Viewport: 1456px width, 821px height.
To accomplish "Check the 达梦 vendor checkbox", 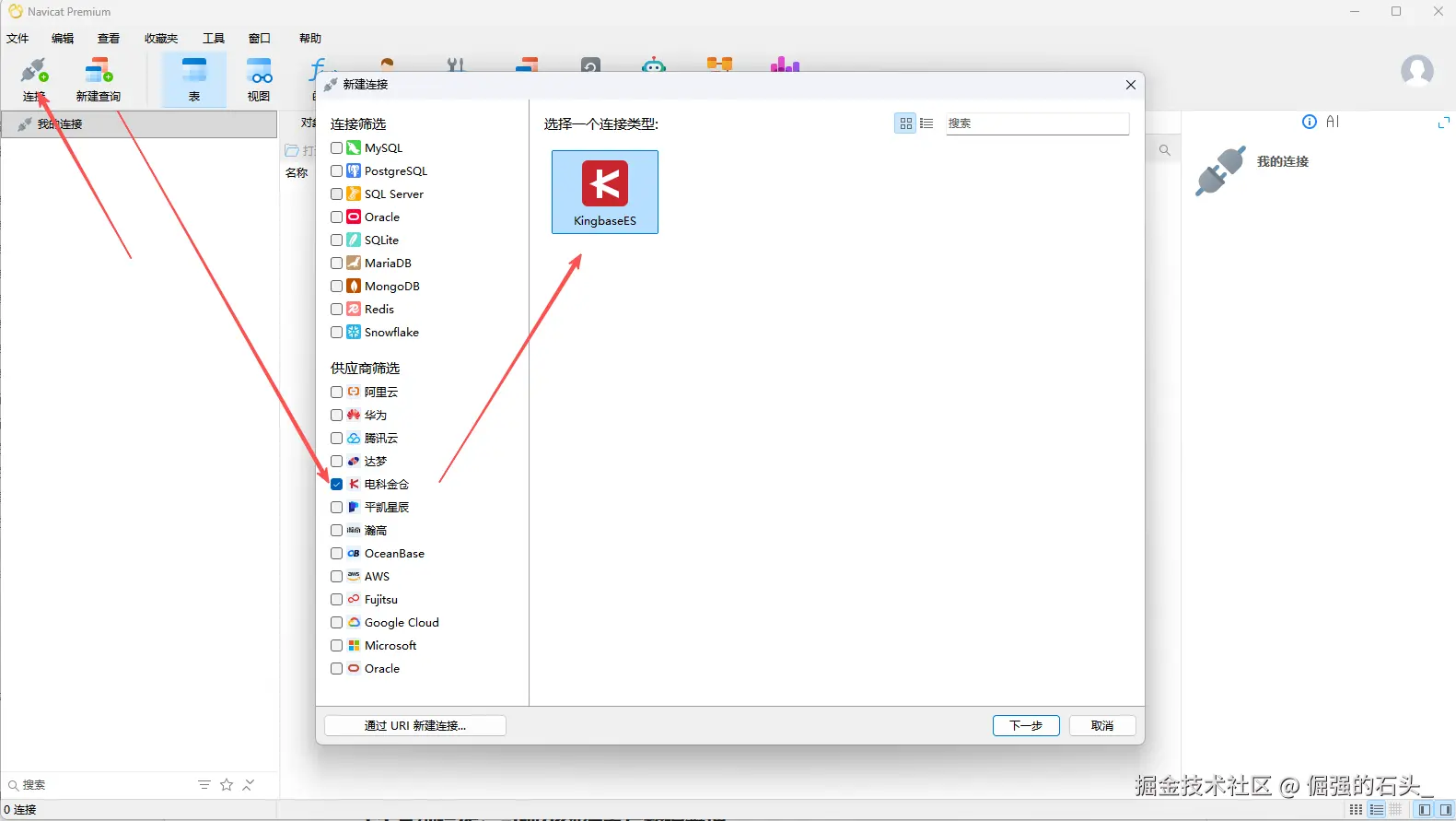I will coord(337,461).
